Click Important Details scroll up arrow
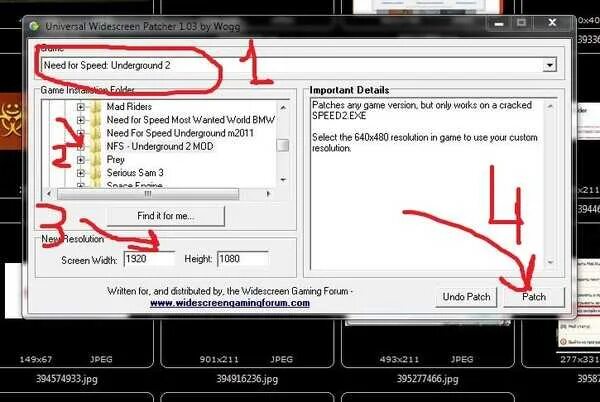This screenshot has height=402, width=600. (550, 106)
